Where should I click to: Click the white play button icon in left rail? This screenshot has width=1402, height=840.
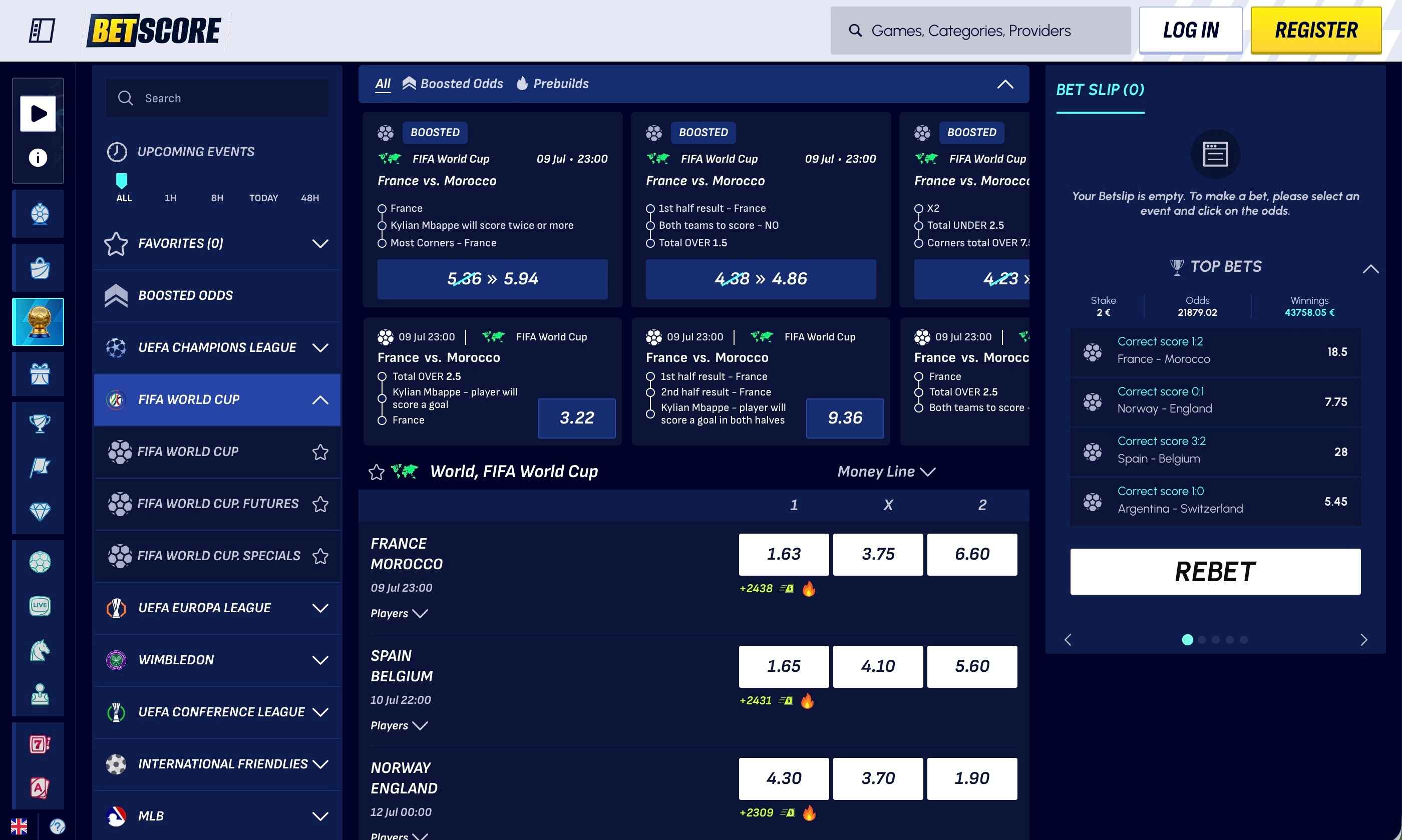point(38,113)
